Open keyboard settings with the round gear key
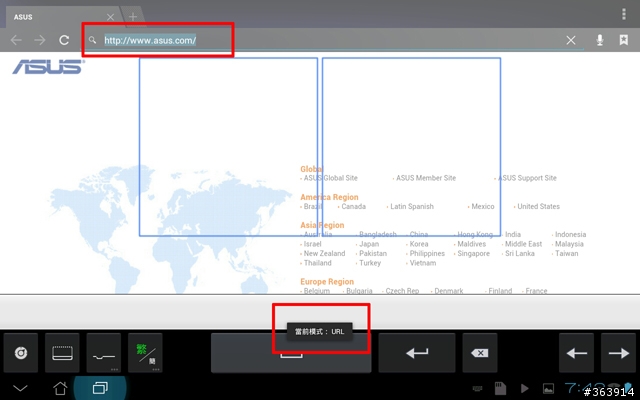Image resolution: width=640 pixels, height=400 pixels. tap(21, 353)
